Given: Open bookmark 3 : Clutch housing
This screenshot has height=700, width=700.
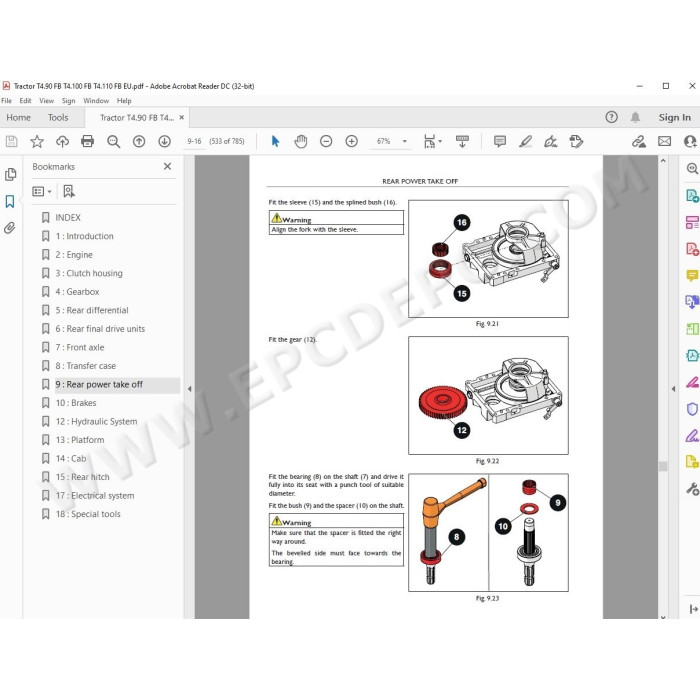Looking at the screenshot, I should [89, 273].
